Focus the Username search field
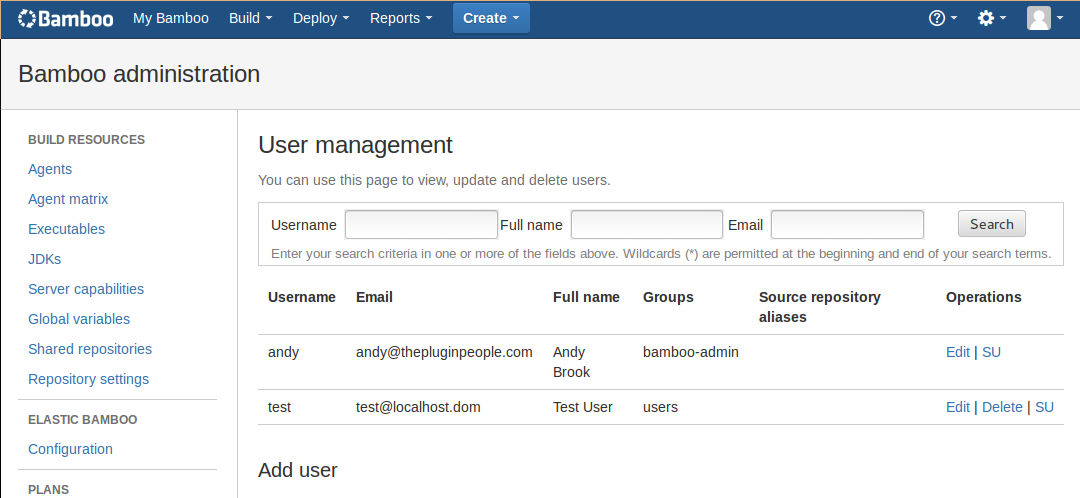 click(421, 225)
